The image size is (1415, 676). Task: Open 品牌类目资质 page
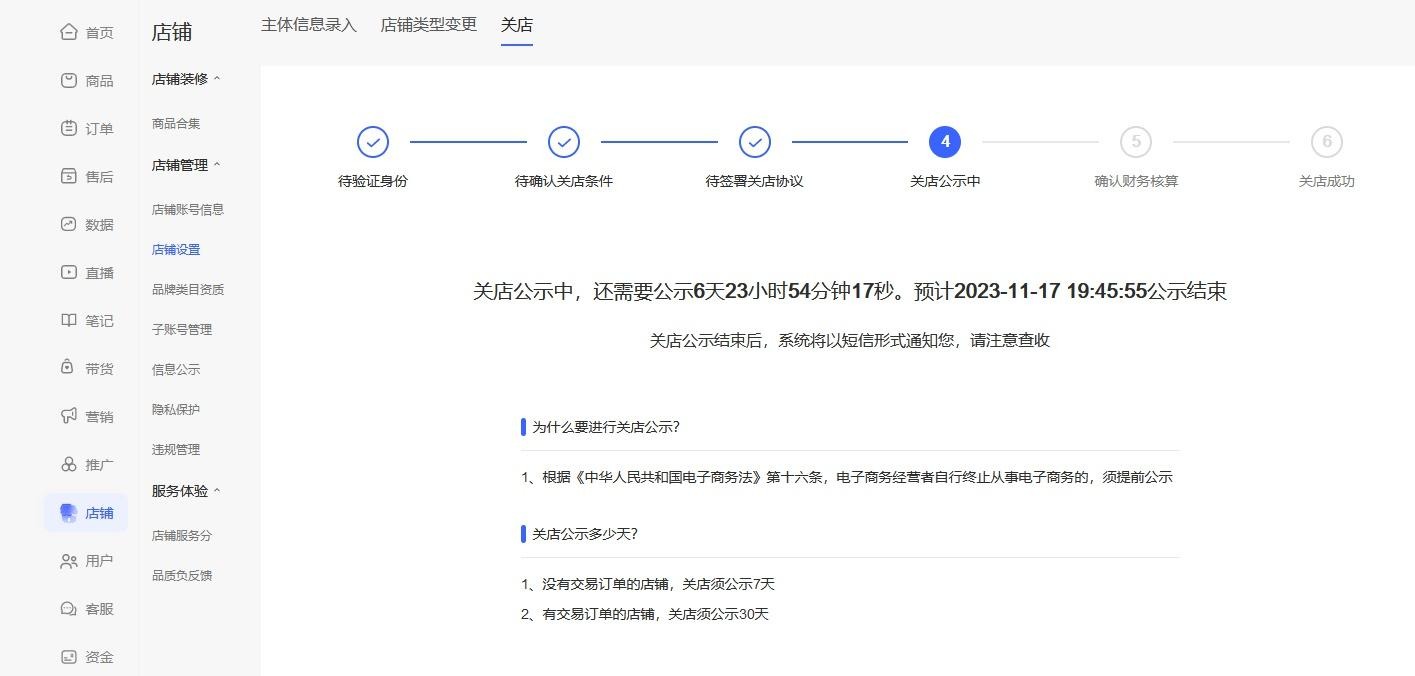(x=188, y=290)
